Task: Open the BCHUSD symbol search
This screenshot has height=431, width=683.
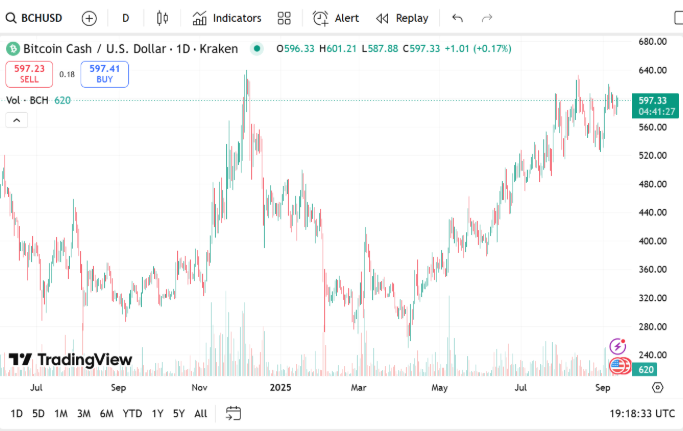Action: tap(34, 18)
